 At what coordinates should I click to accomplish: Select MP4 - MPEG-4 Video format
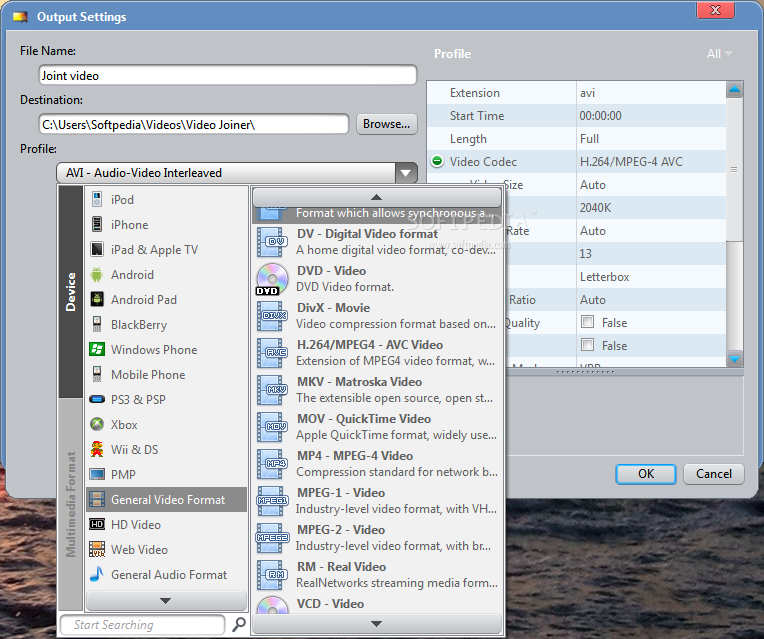[x=377, y=464]
